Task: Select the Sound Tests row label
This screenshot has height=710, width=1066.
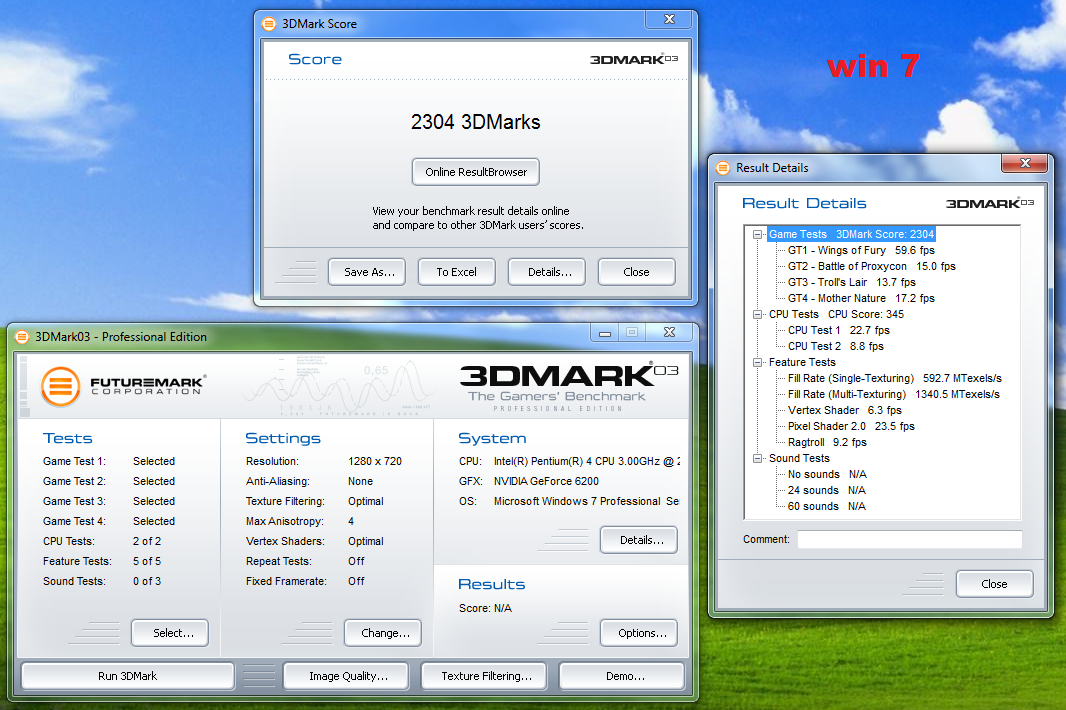Action: (800, 458)
